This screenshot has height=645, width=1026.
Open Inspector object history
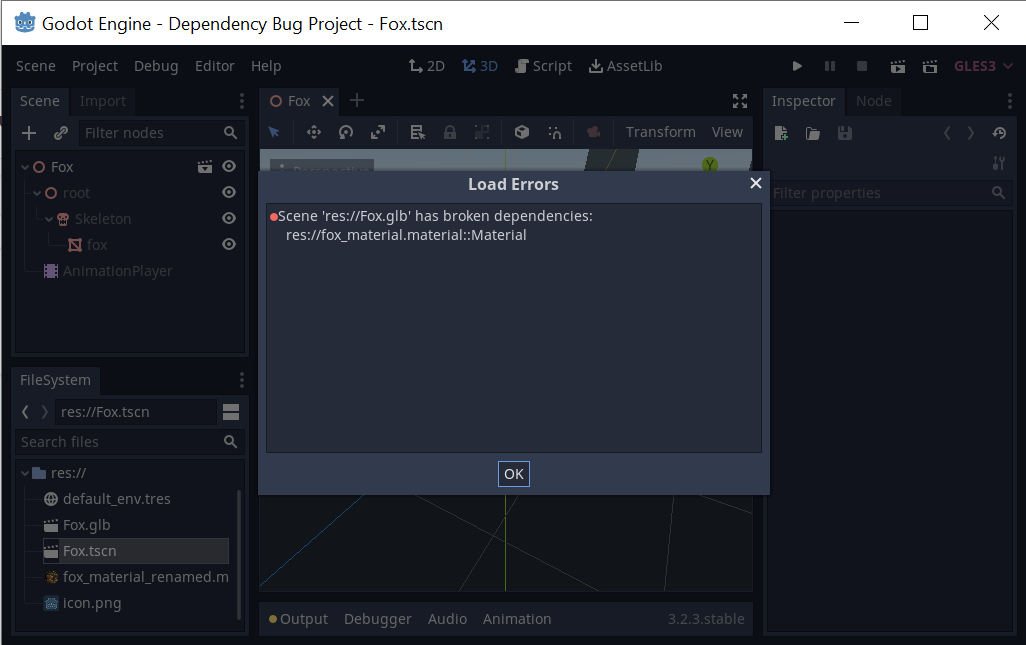click(x=999, y=133)
